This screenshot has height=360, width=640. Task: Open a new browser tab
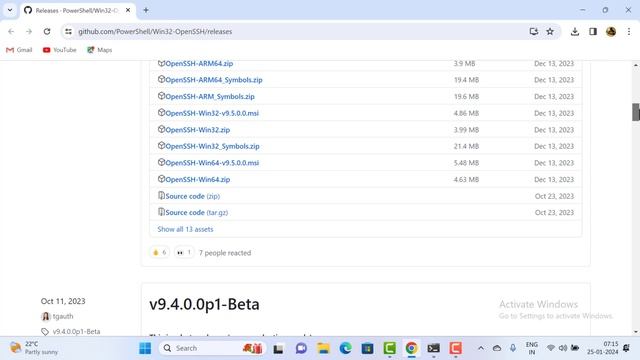click(x=146, y=10)
